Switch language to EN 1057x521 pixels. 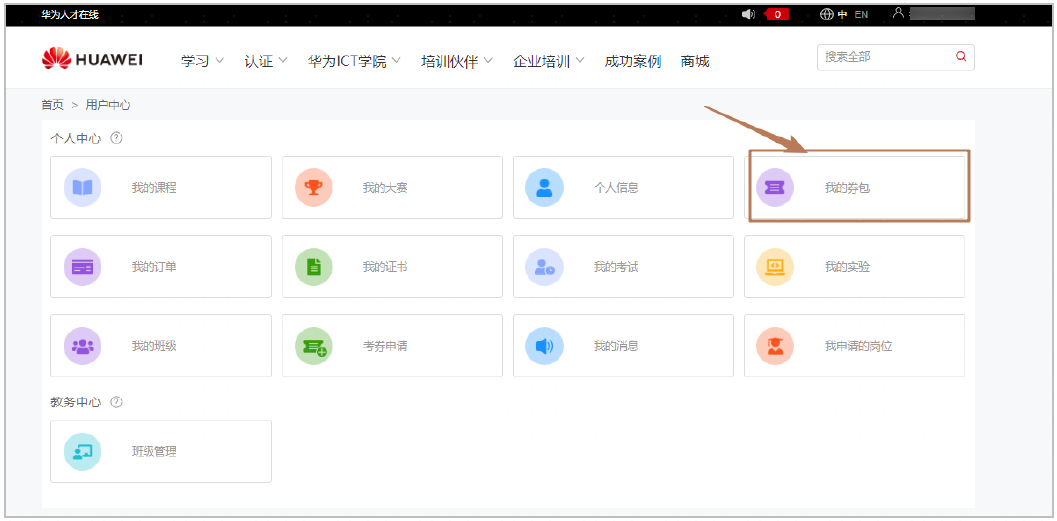tap(861, 14)
